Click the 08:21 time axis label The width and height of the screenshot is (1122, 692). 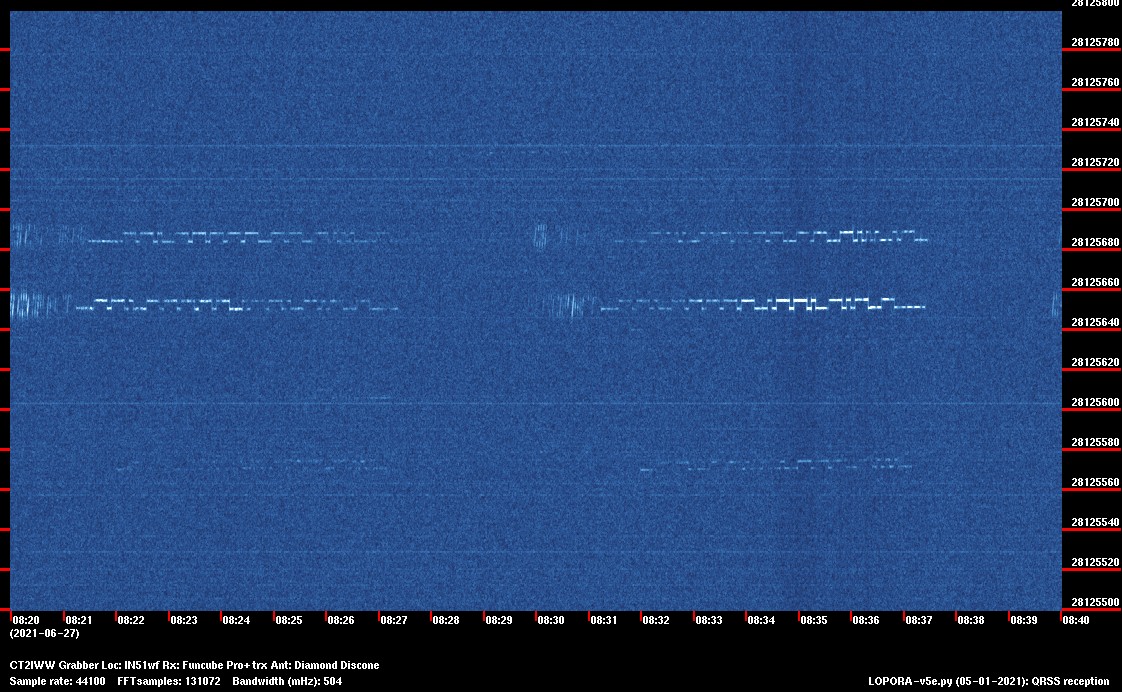(x=79, y=620)
